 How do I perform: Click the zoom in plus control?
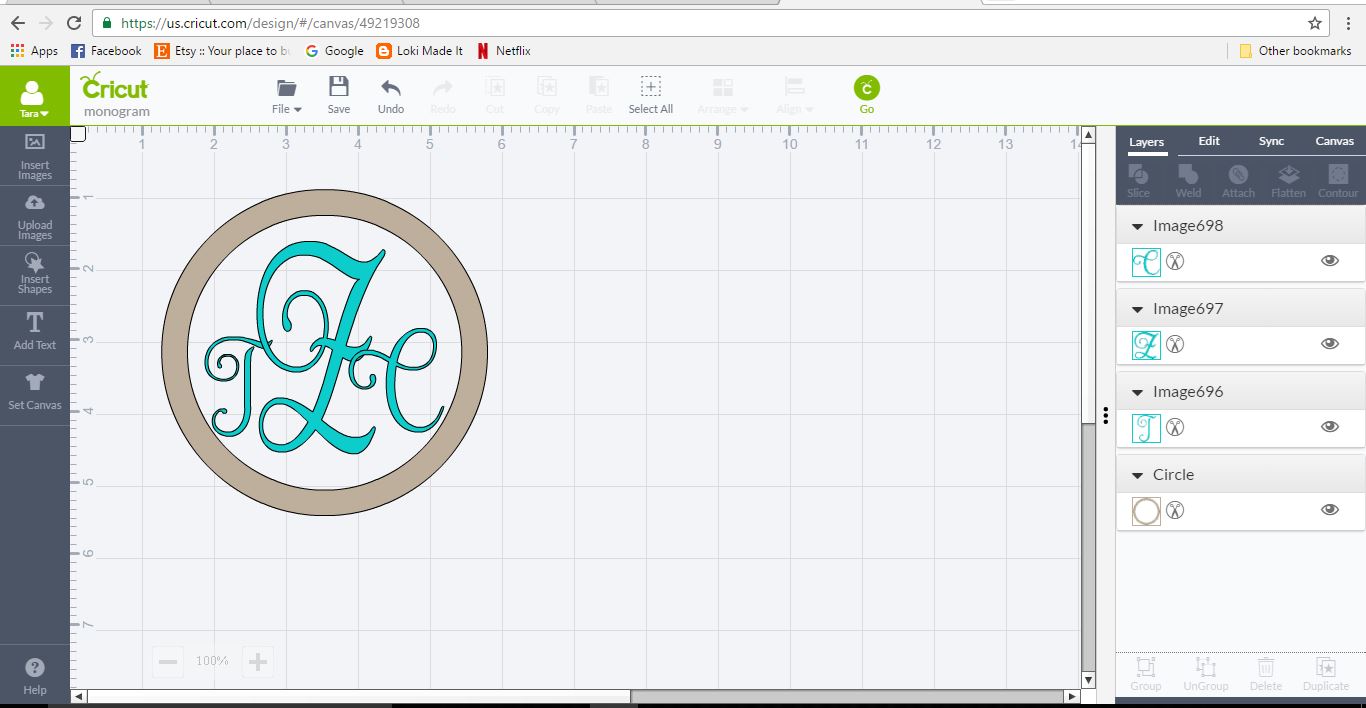[x=257, y=661]
